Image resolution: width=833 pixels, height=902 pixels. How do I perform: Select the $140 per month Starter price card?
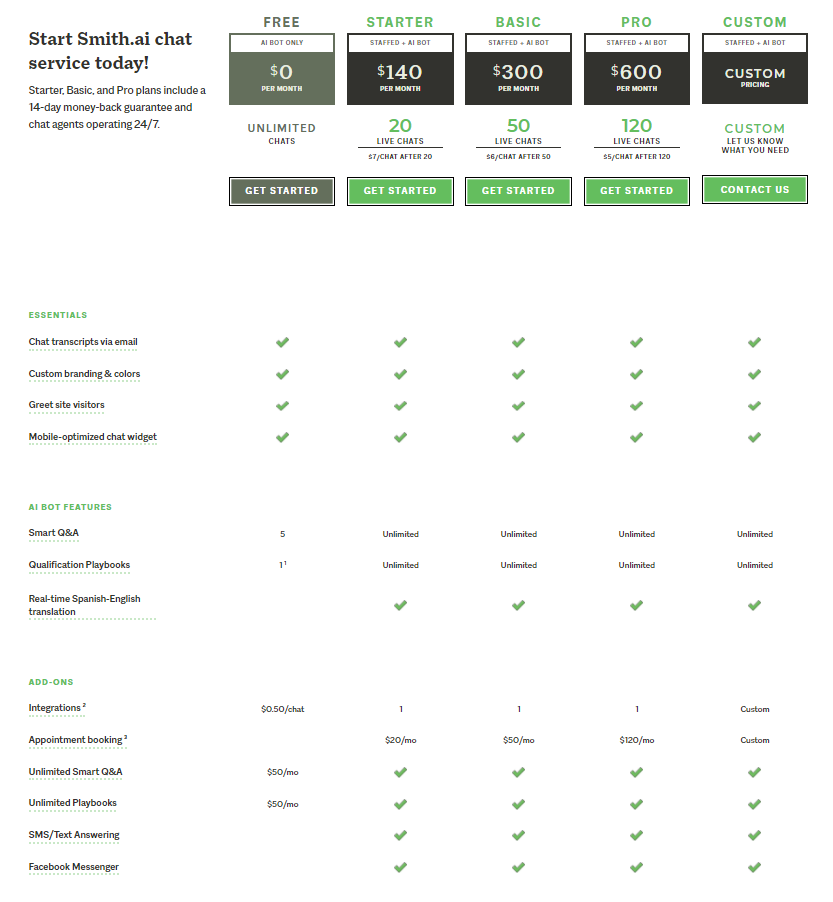point(400,69)
